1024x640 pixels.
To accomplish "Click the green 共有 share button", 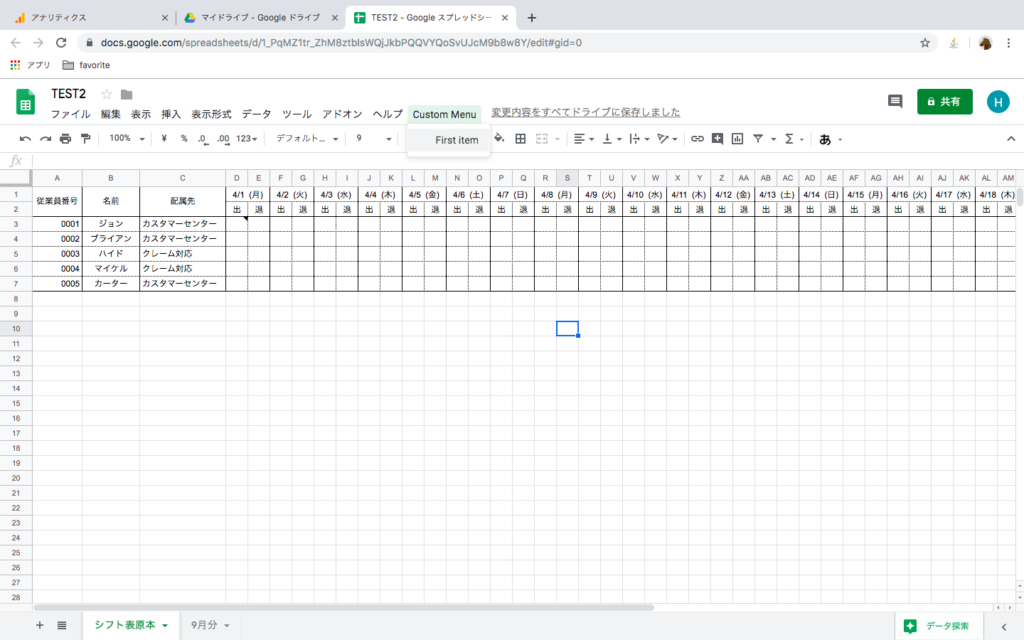I will (944, 101).
